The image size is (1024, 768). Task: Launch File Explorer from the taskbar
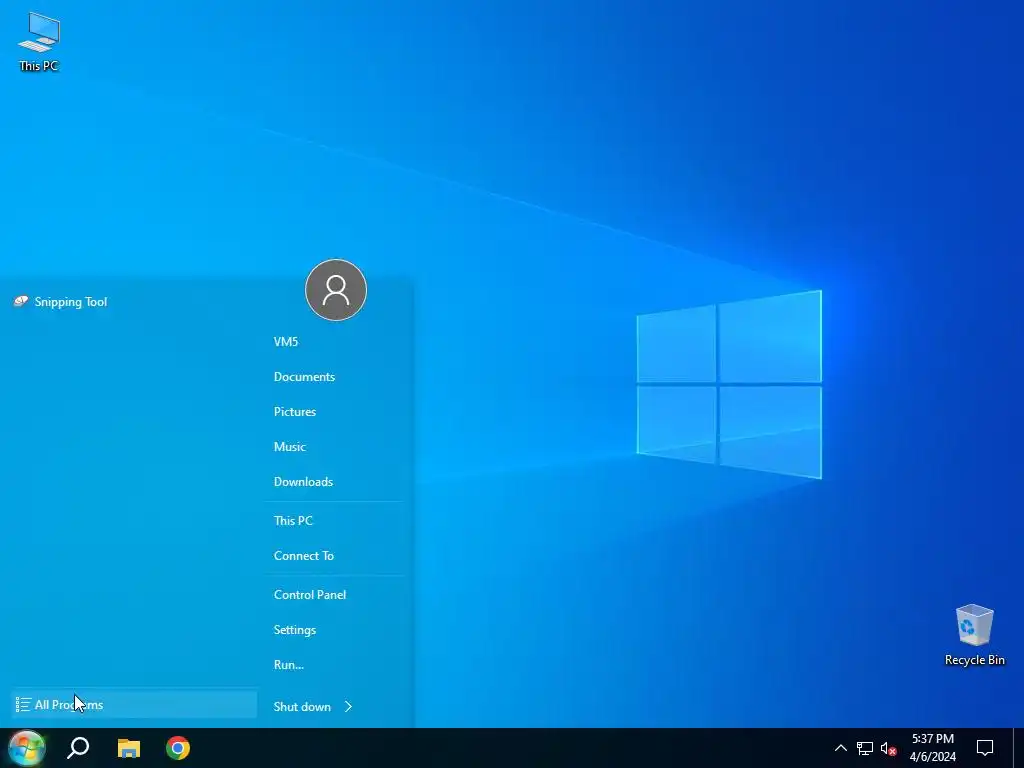pyautogui.click(x=129, y=748)
